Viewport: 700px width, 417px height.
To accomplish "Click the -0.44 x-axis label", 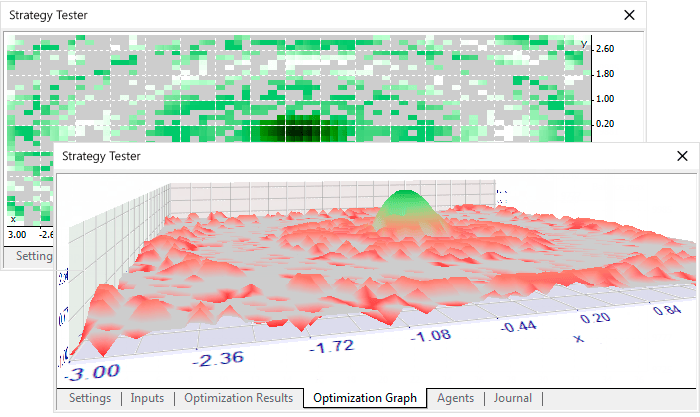I will pos(518,327).
